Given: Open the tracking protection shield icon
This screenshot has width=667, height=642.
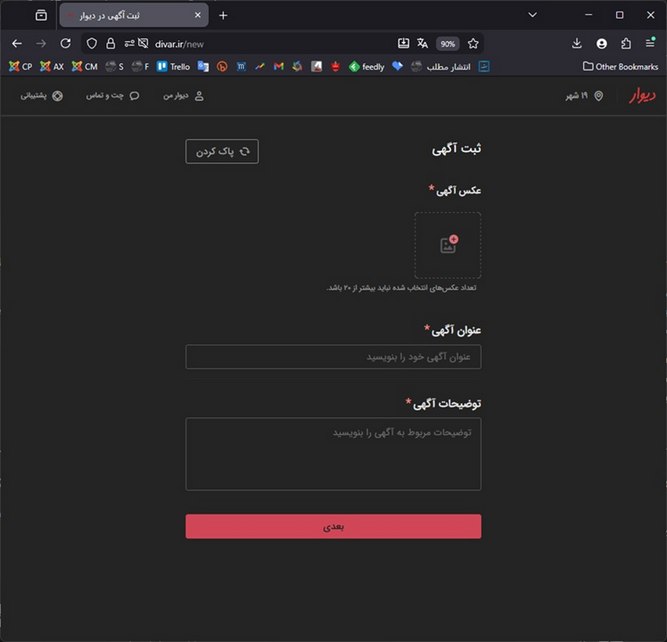Looking at the screenshot, I should 92,43.
